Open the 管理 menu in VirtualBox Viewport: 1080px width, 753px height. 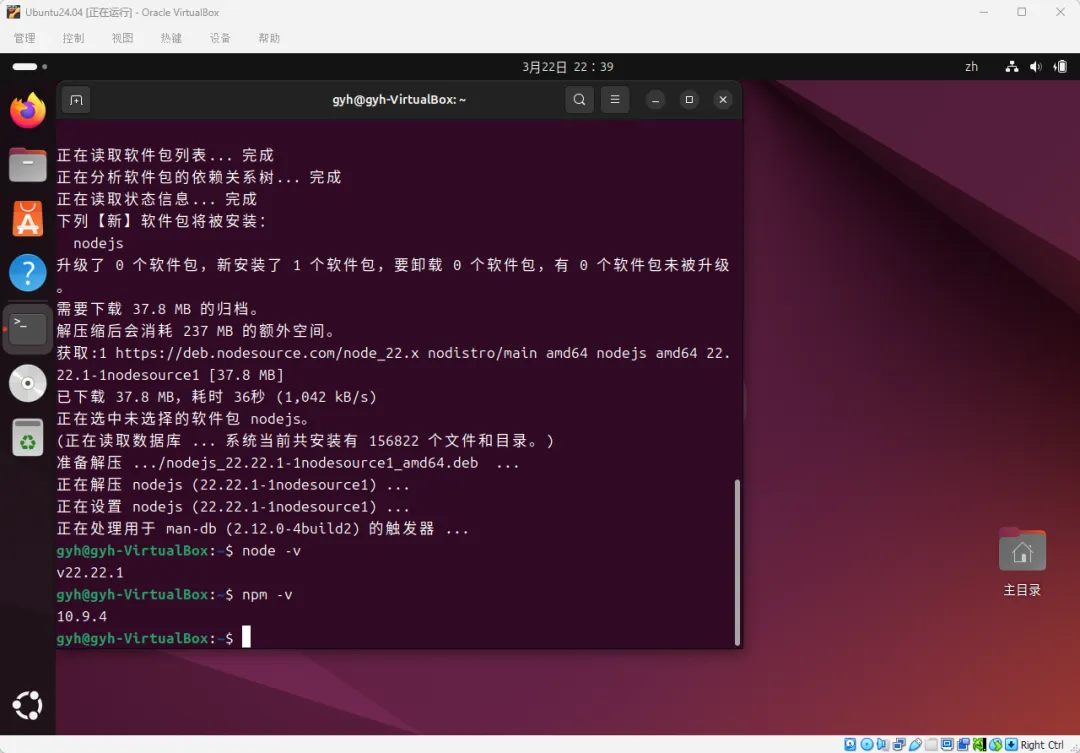(x=25, y=38)
